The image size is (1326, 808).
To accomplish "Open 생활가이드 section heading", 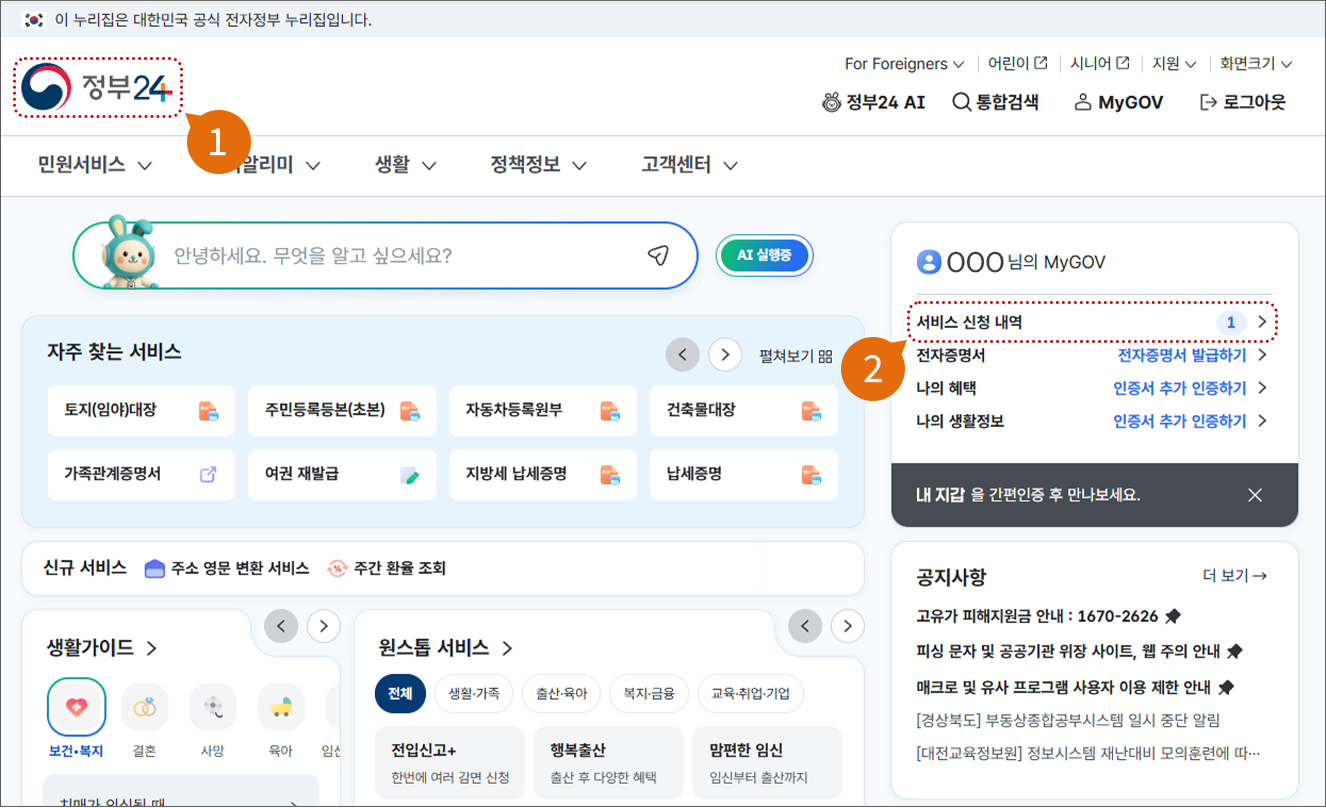I will [102, 648].
